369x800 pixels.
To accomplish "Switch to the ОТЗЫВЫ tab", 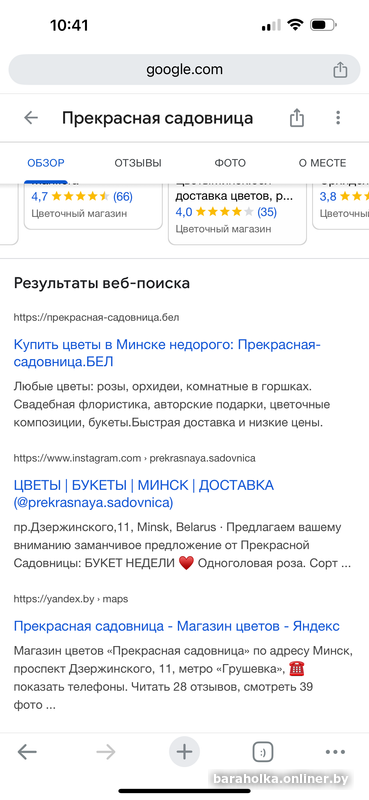I will (138, 163).
